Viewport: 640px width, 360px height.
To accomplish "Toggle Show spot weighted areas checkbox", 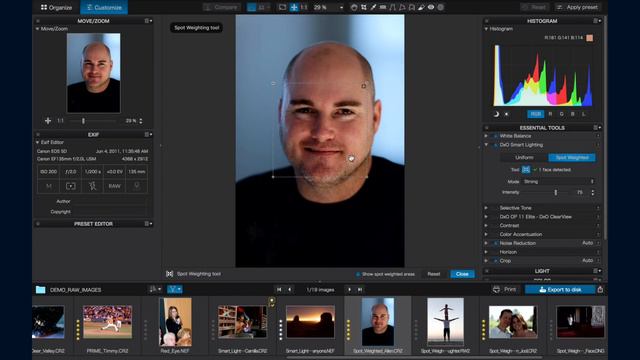I will click(x=358, y=274).
